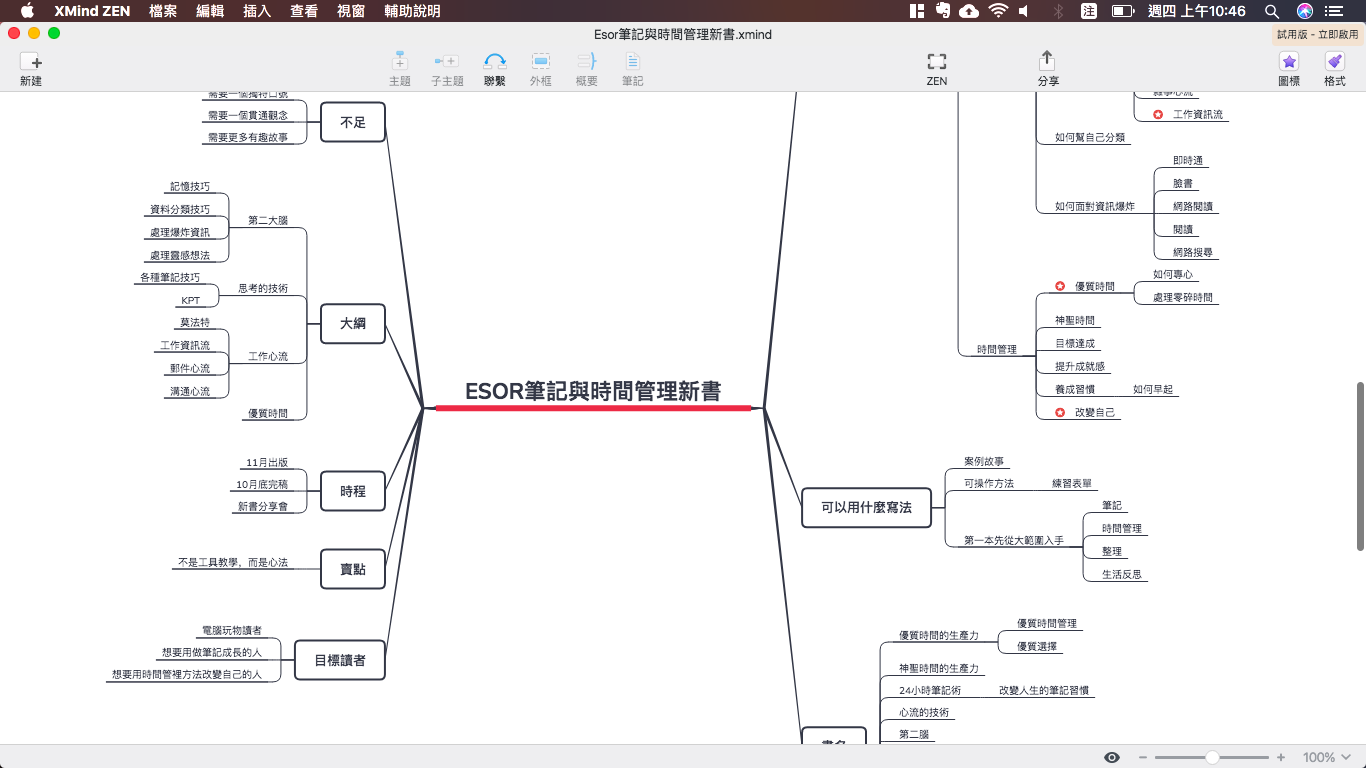Select the 思考的技術 subtopic

pos(263,288)
